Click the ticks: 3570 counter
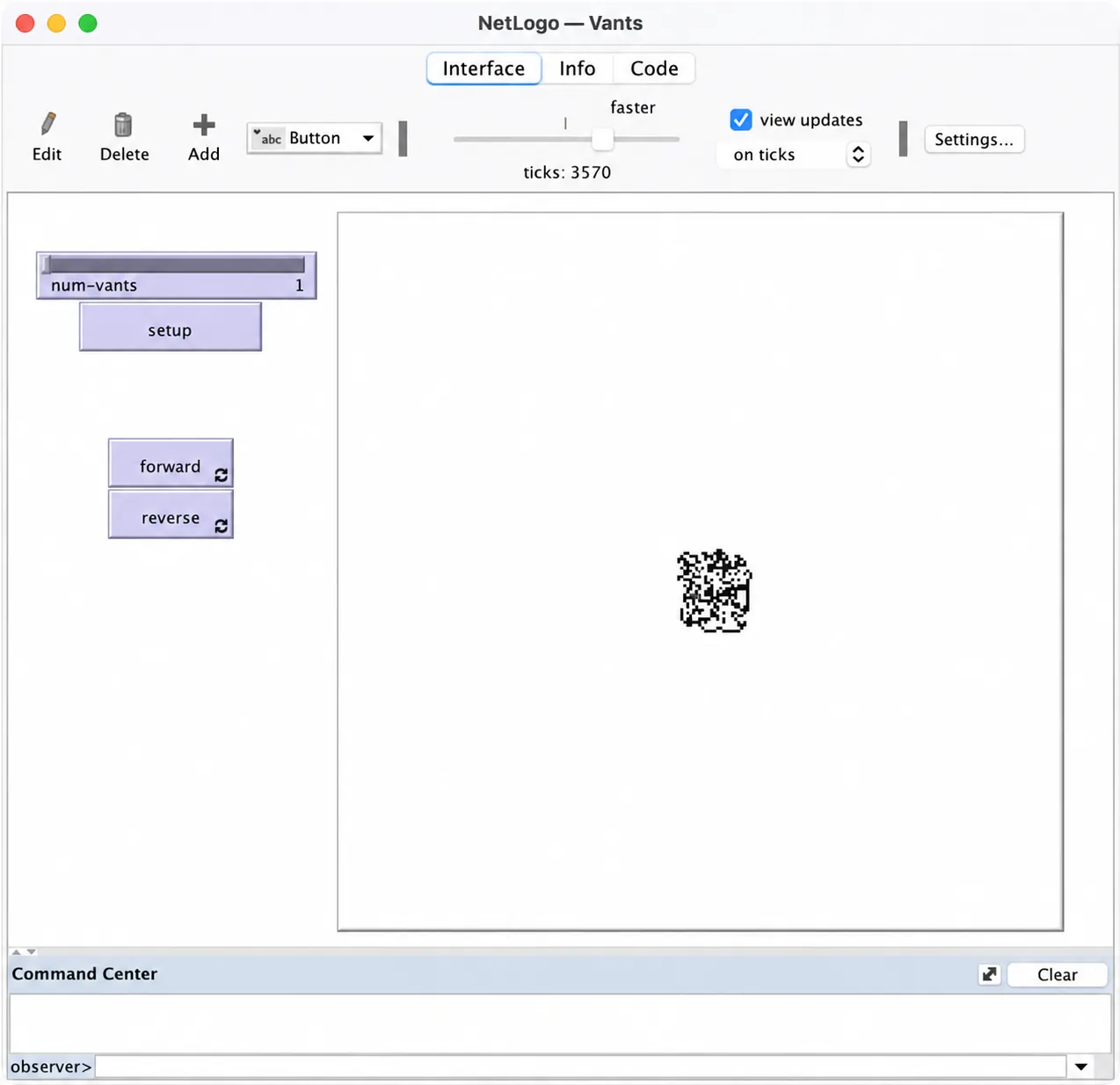1120x1085 pixels. point(567,172)
